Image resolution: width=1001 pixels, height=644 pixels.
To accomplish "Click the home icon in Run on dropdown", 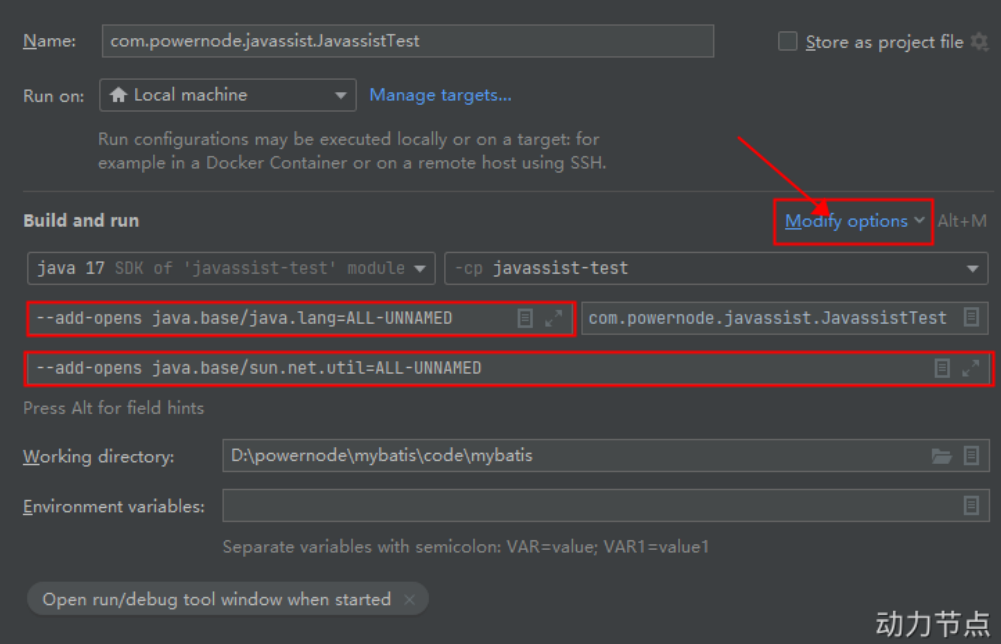I will 117,95.
